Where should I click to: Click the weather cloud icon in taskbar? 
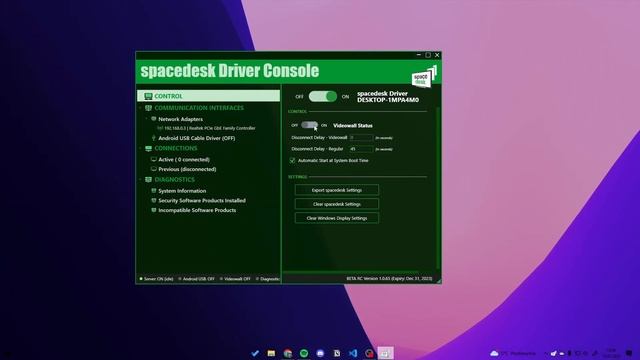[494, 353]
